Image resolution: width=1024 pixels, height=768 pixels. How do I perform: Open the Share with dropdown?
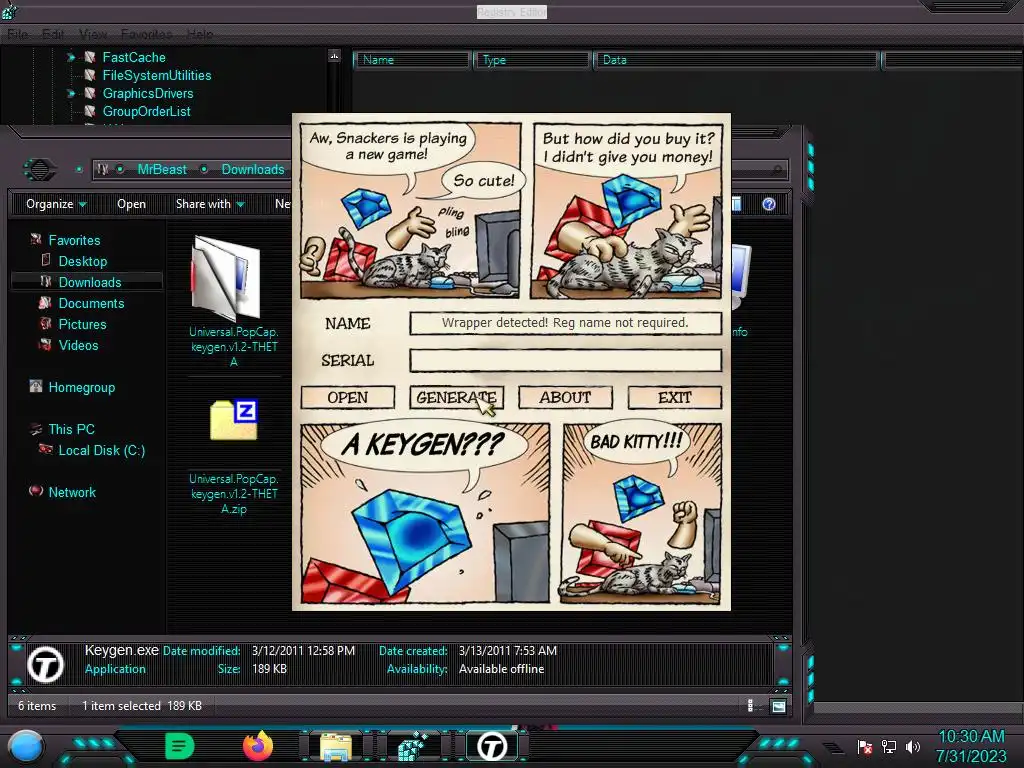pyautogui.click(x=210, y=204)
